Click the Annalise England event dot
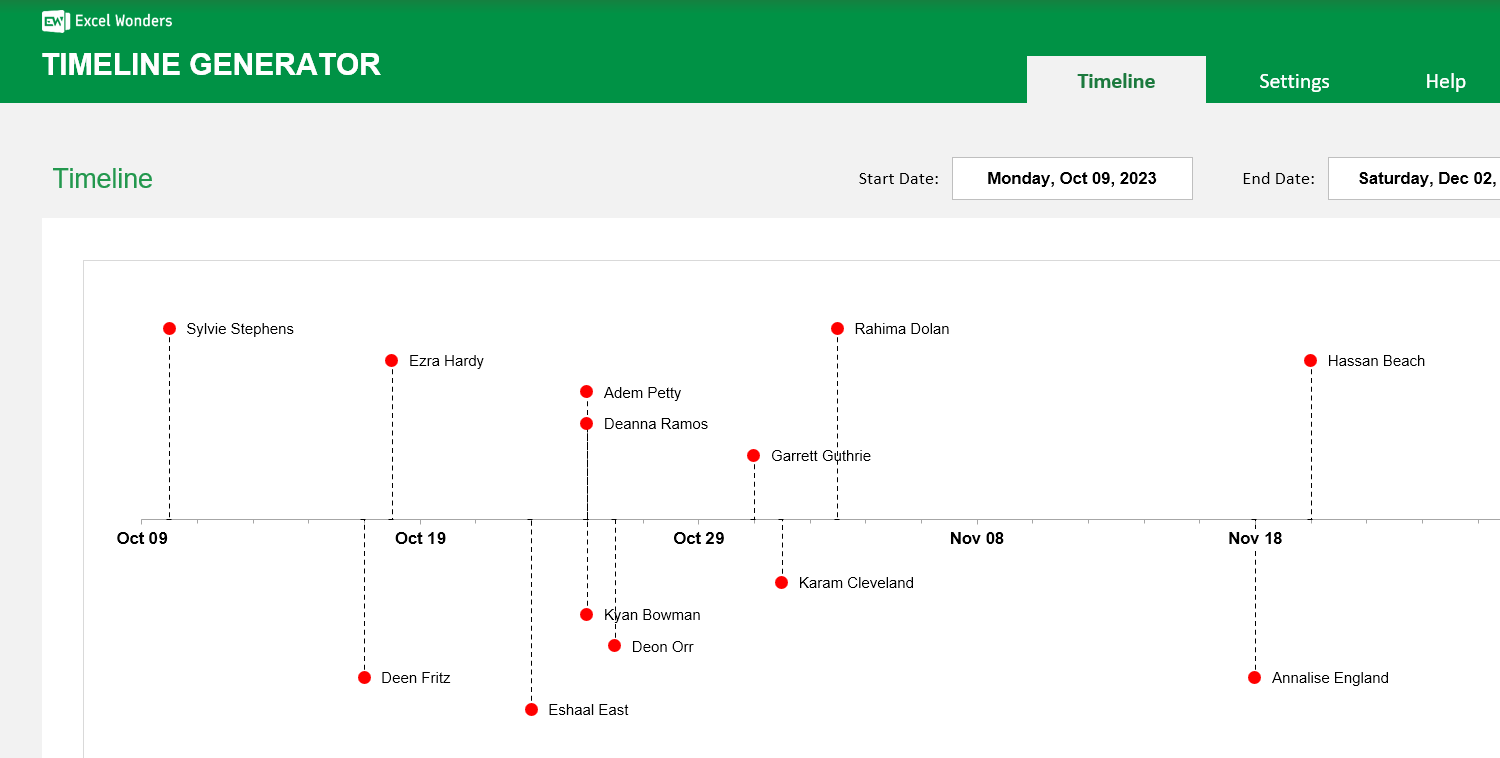1500x758 pixels. [1254, 677]
